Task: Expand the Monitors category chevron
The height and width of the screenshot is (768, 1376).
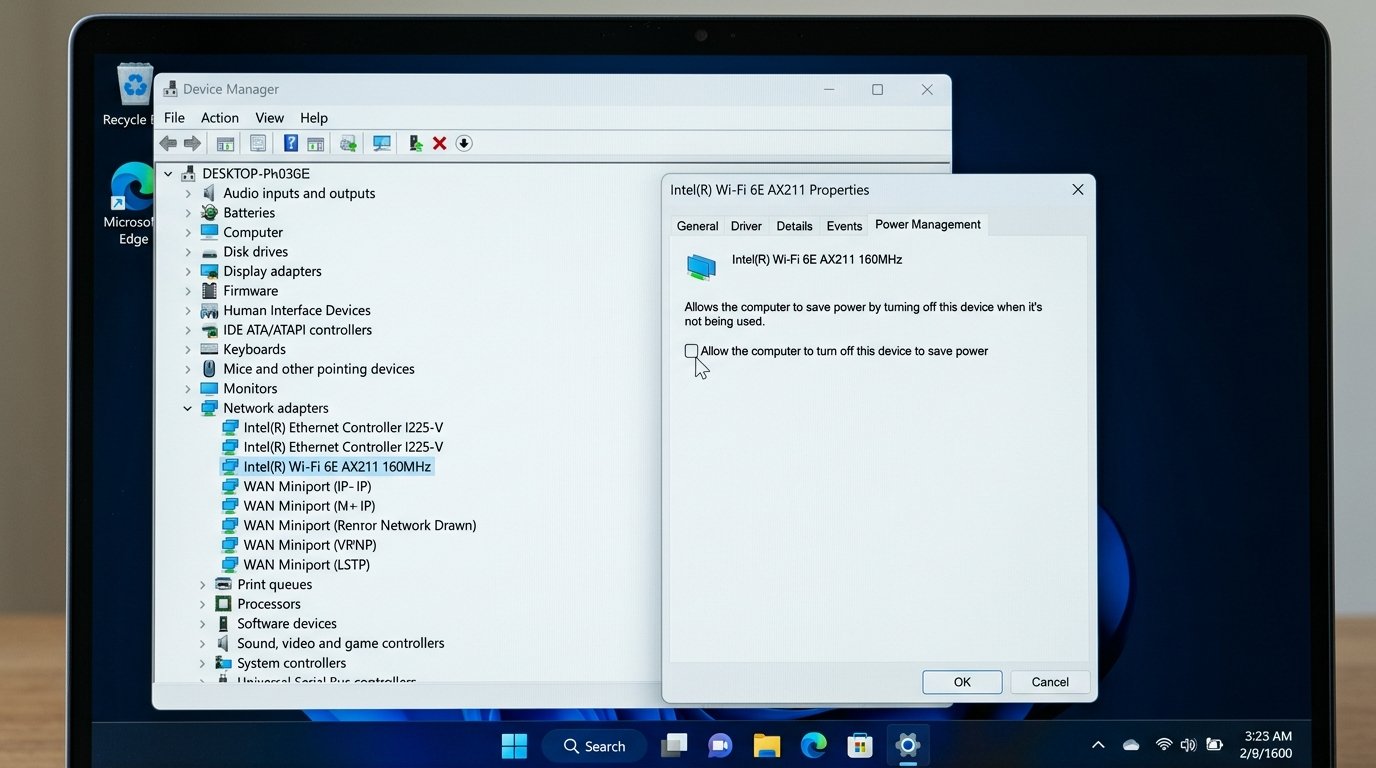Action: coord(188,389)
